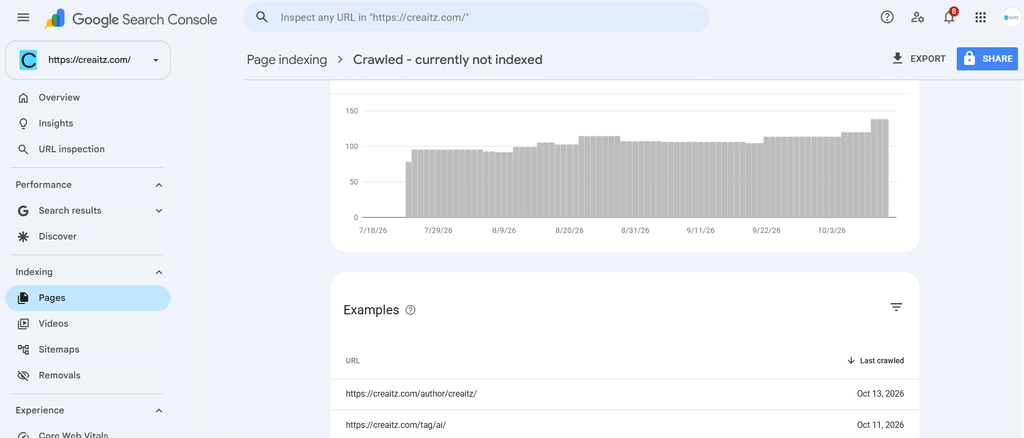Open the hamburger main menu

tap(24, 18)
